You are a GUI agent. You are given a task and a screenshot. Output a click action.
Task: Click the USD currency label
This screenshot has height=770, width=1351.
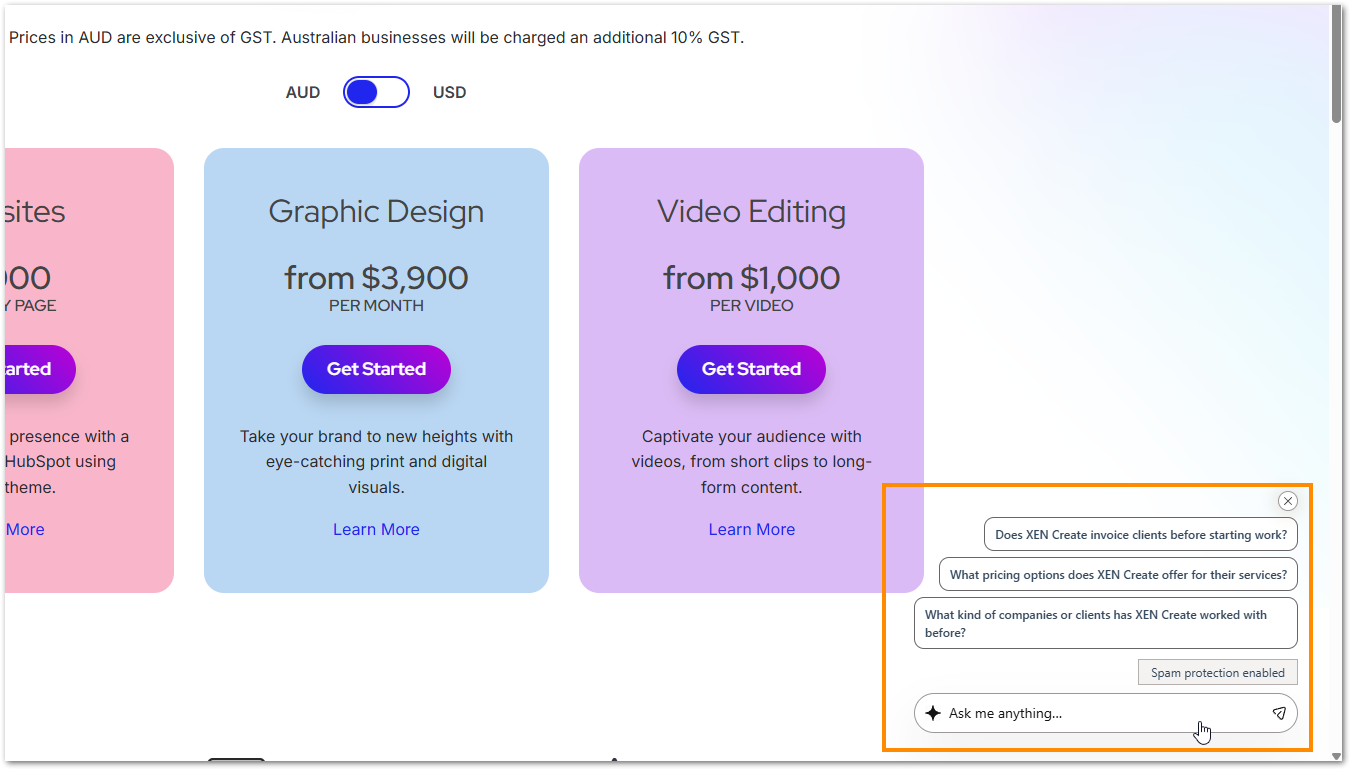449,91
